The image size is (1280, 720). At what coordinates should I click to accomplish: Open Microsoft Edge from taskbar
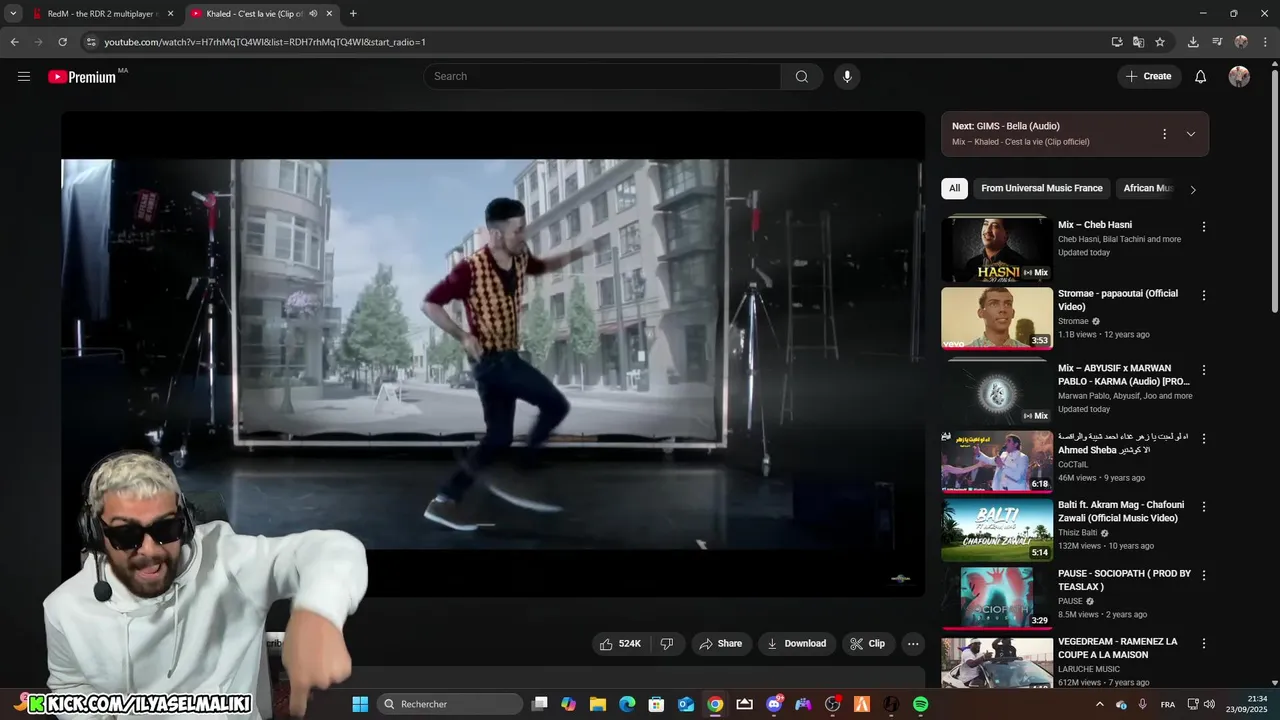627,704
